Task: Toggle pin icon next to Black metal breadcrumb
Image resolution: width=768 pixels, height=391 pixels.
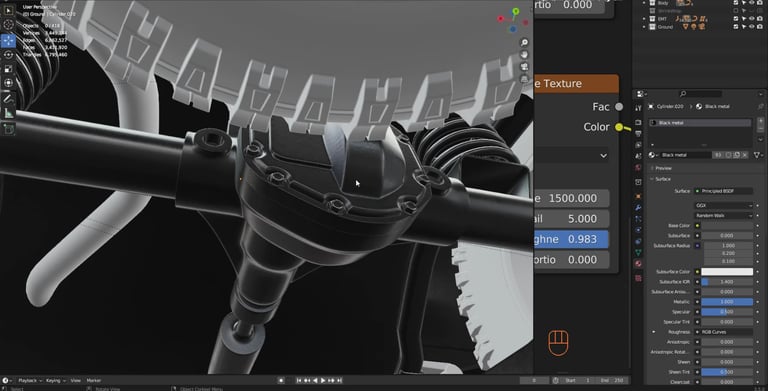Action: (761, 106)
